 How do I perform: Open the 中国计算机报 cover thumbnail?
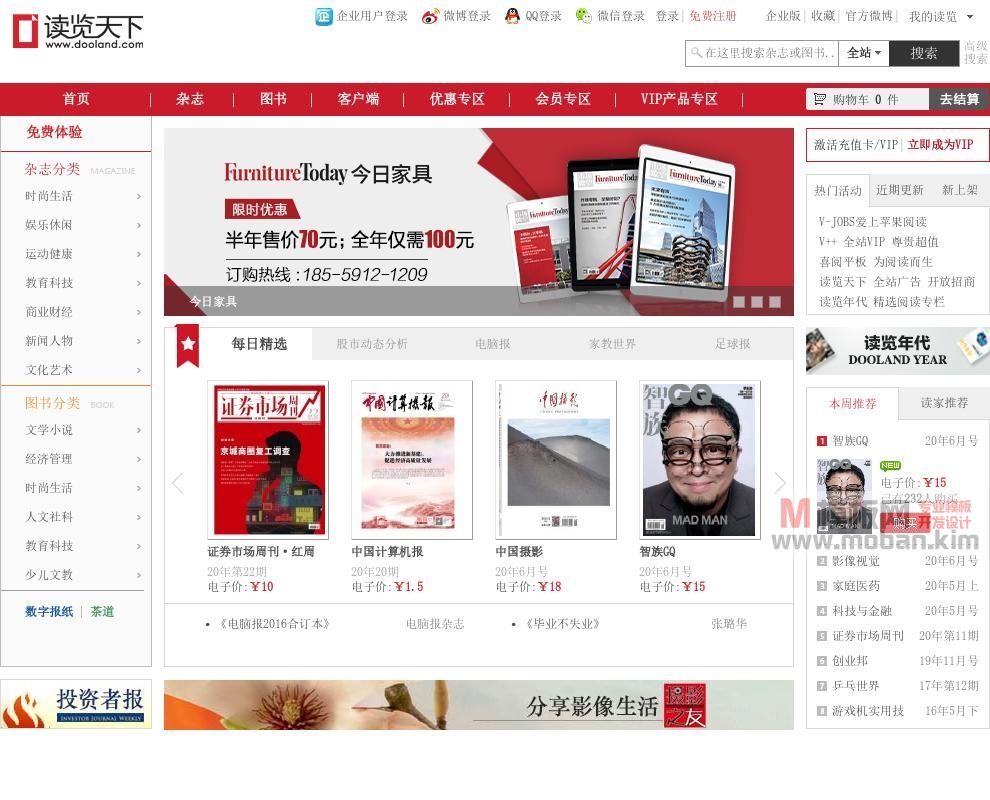click(x=412, y=460)
